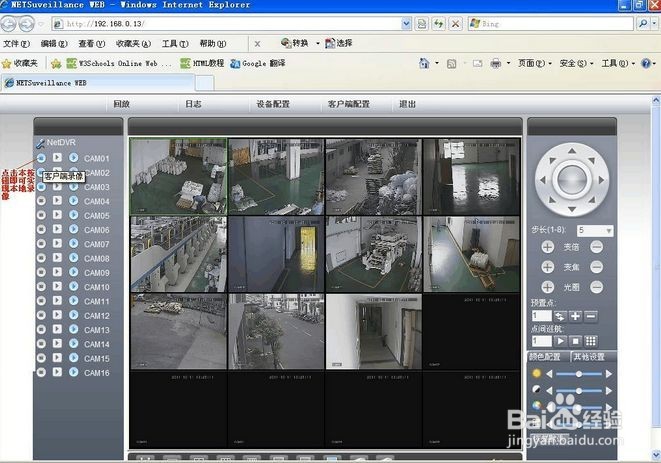661x463 pixels.
Task: Toggle local record button for CAM14
Action: point(41,344)
